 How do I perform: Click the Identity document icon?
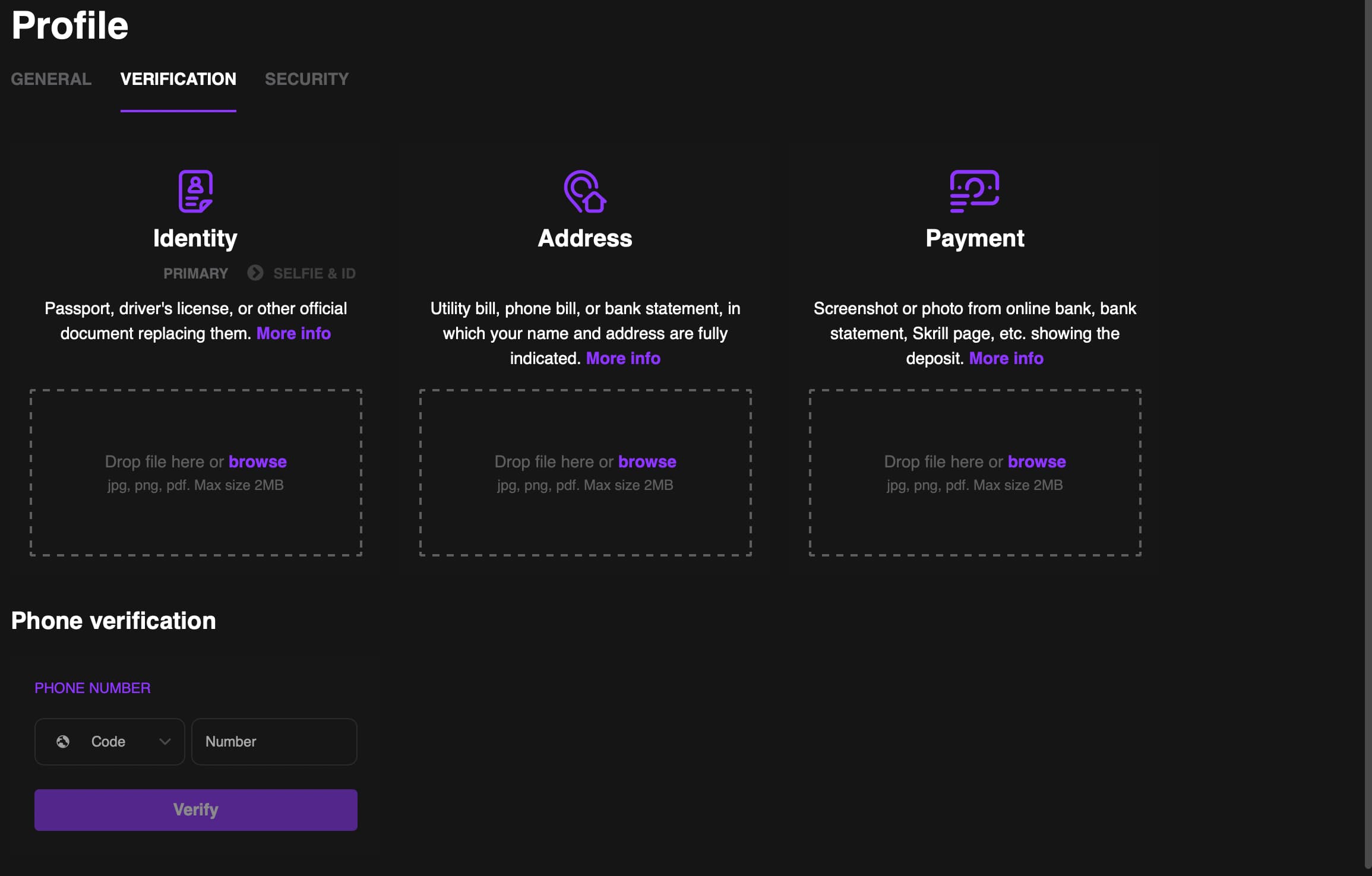[x=195, y=191]
